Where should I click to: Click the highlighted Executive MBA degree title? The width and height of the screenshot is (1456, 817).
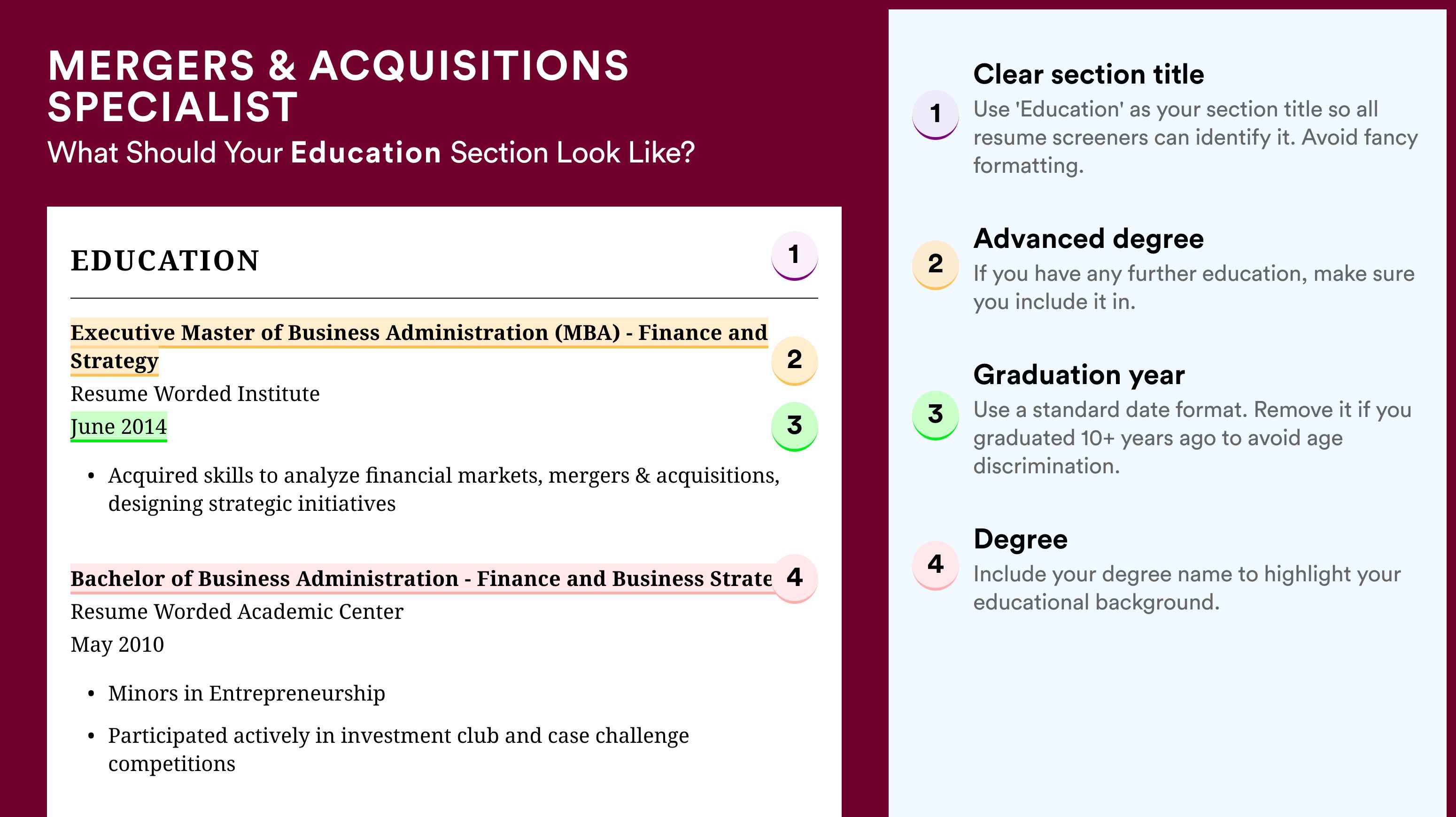click(419, 347)
